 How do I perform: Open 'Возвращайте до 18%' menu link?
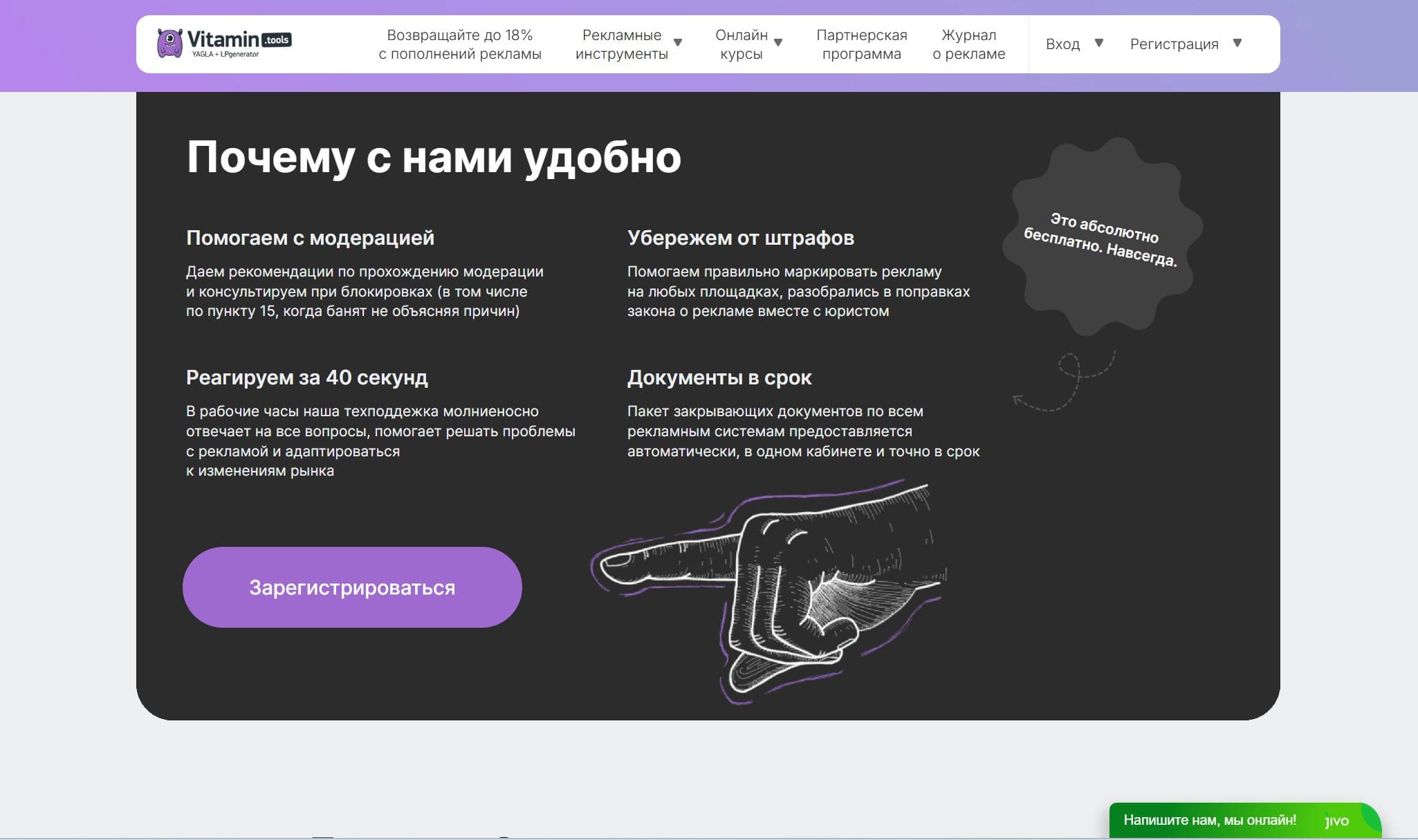(x=460, y=44)
